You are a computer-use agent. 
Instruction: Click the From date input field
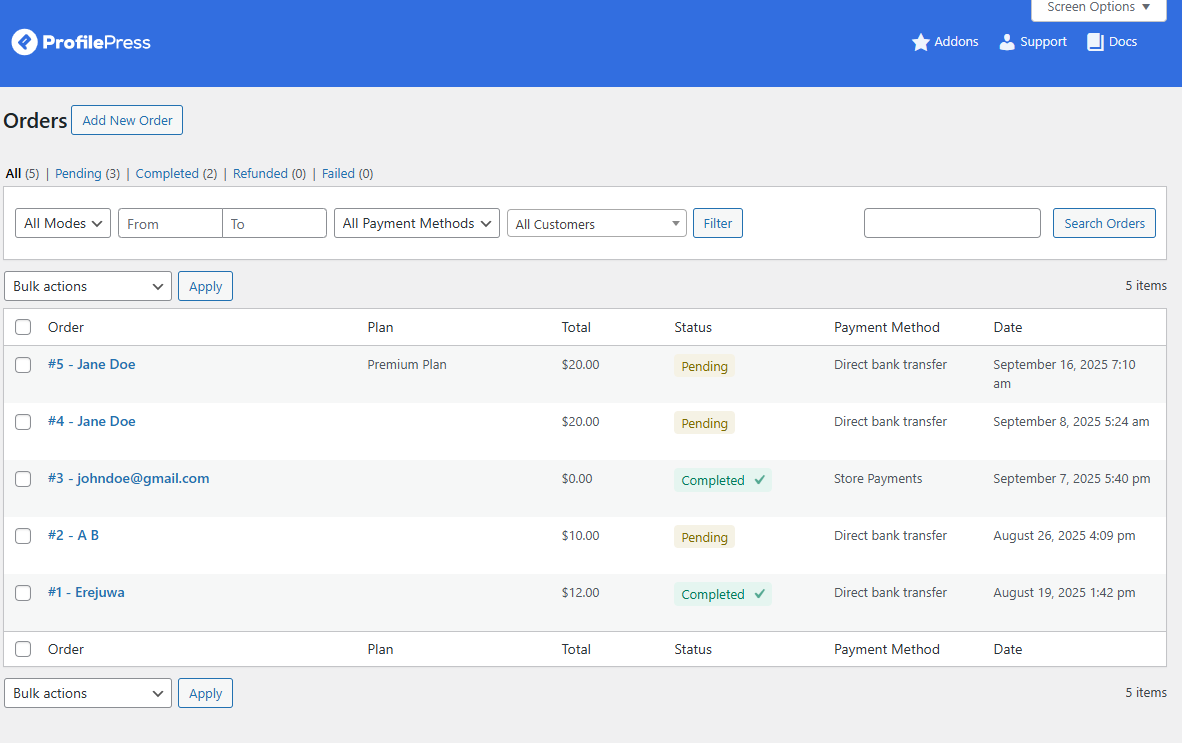pyautogui.click(x=170, y=223)
